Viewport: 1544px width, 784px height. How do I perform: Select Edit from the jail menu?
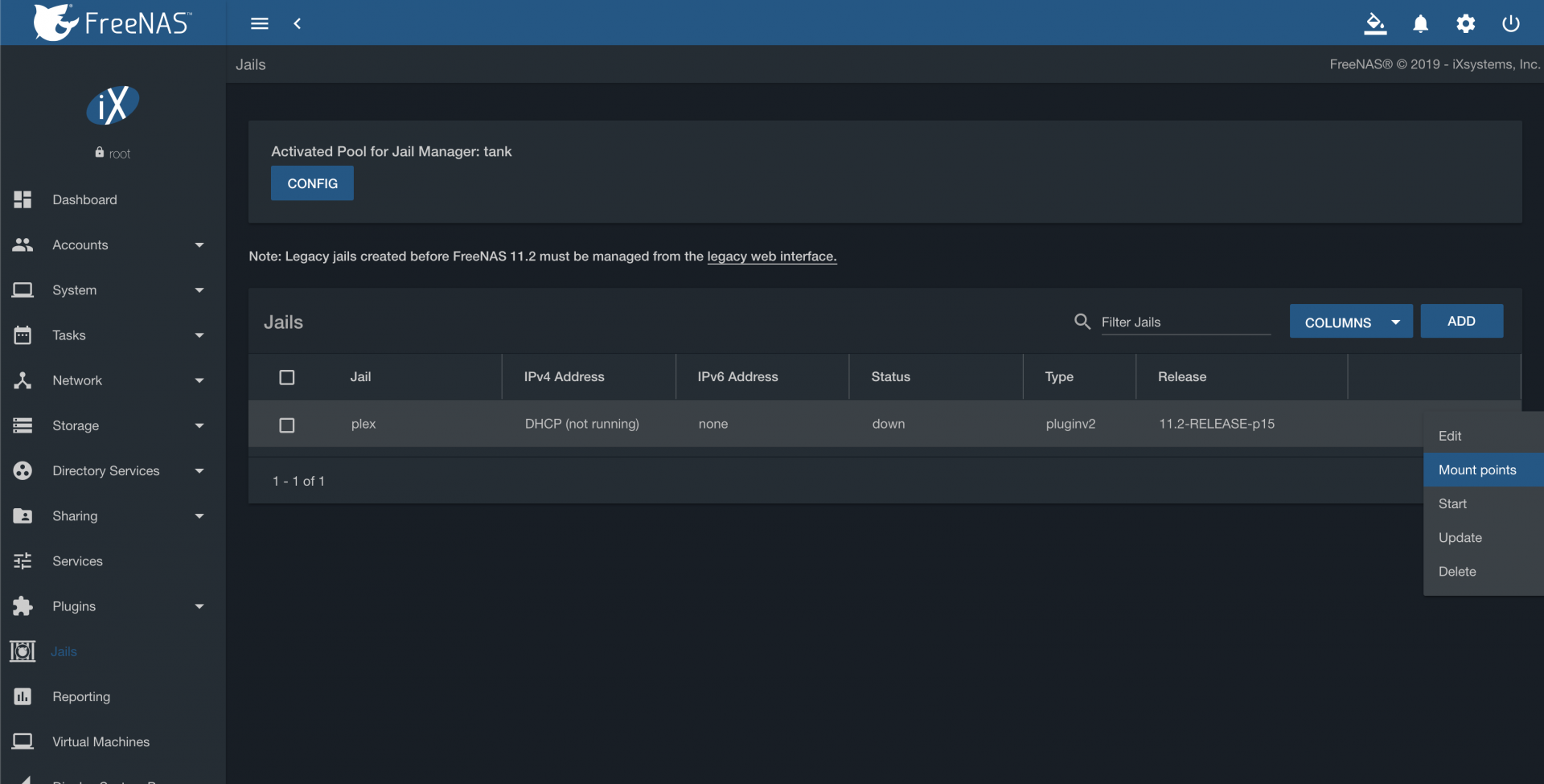(1484, 436)
